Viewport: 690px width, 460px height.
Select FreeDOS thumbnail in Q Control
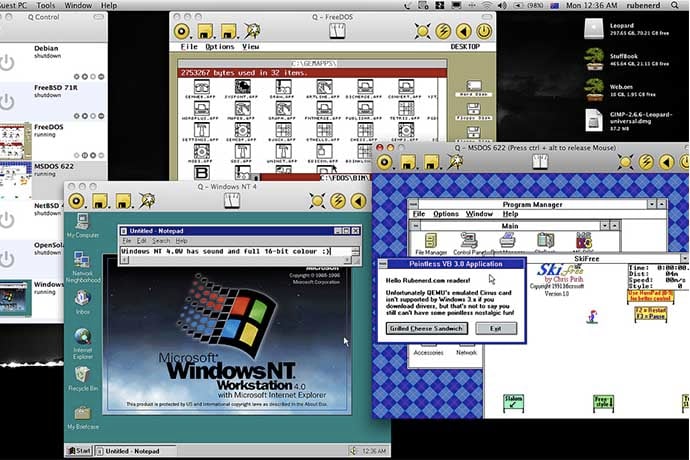click(15, 141)
